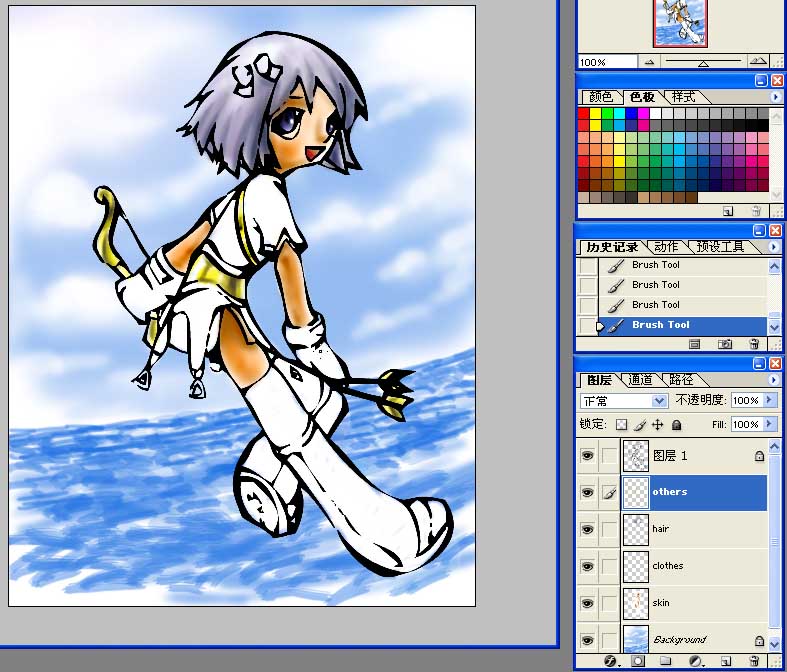Open the Fill slider arrow
This screenshot has width=787, height=672.
point(769,424)
